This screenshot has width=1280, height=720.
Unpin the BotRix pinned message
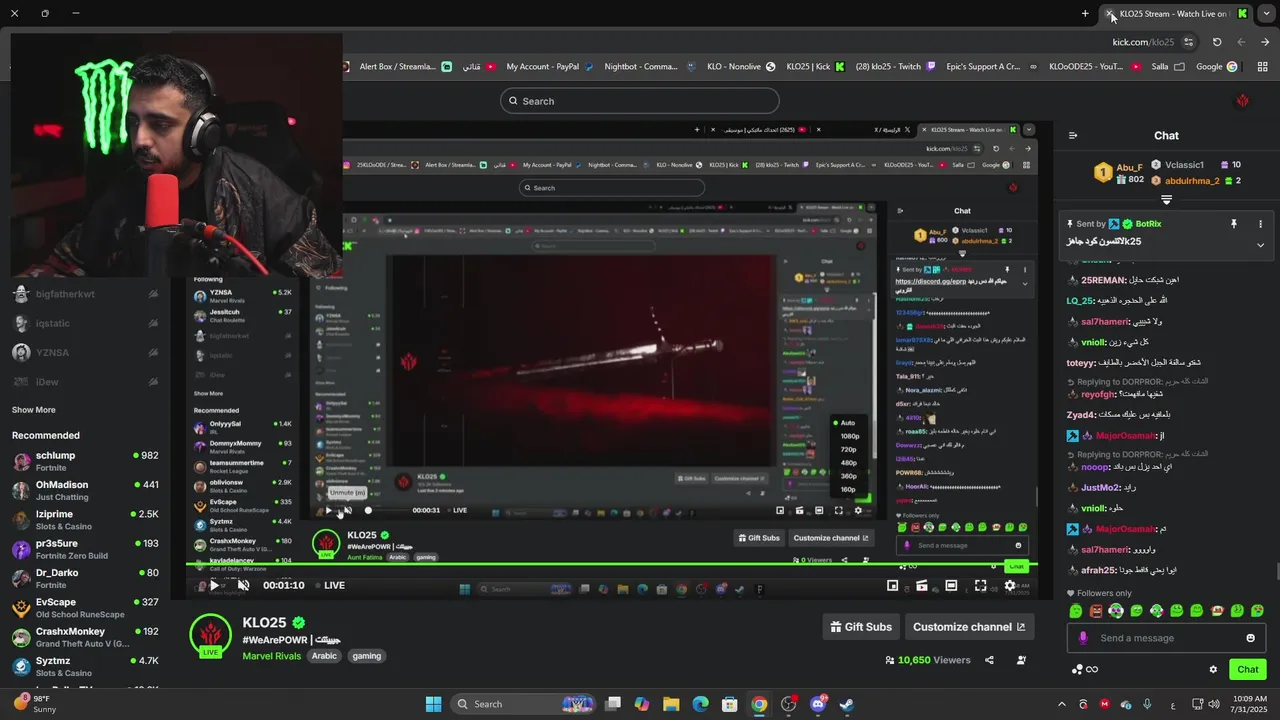1234,224
